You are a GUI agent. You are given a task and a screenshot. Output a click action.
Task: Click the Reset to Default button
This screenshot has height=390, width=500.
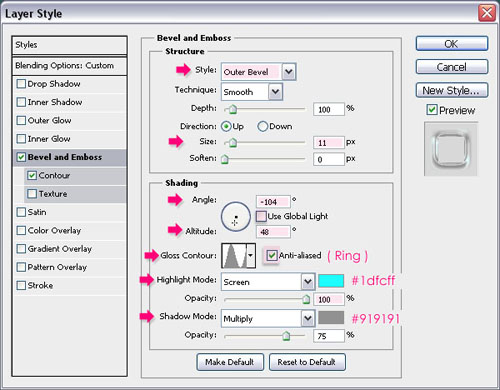307,362
